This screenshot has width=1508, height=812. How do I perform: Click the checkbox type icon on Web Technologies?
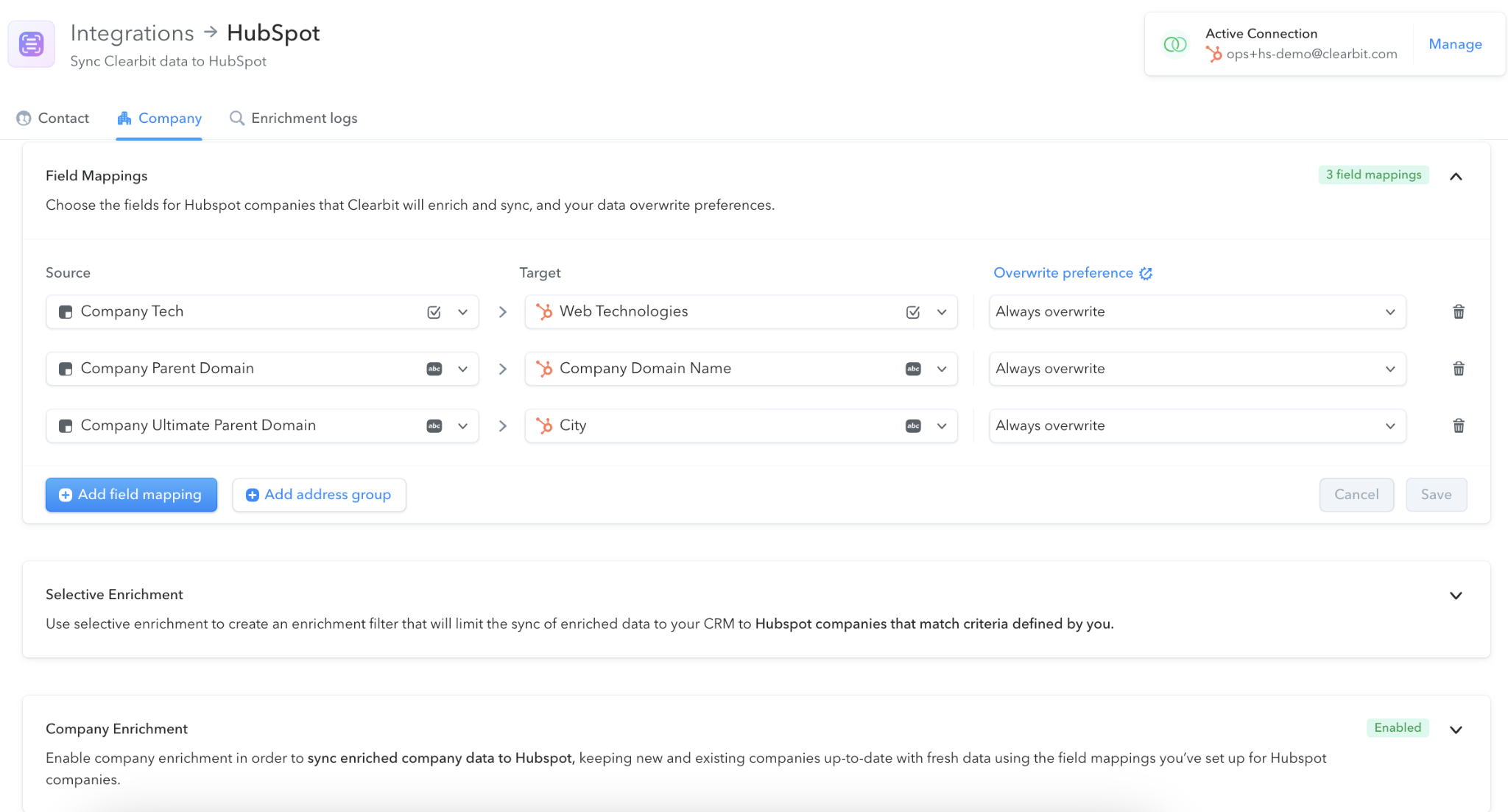[913, 312]
